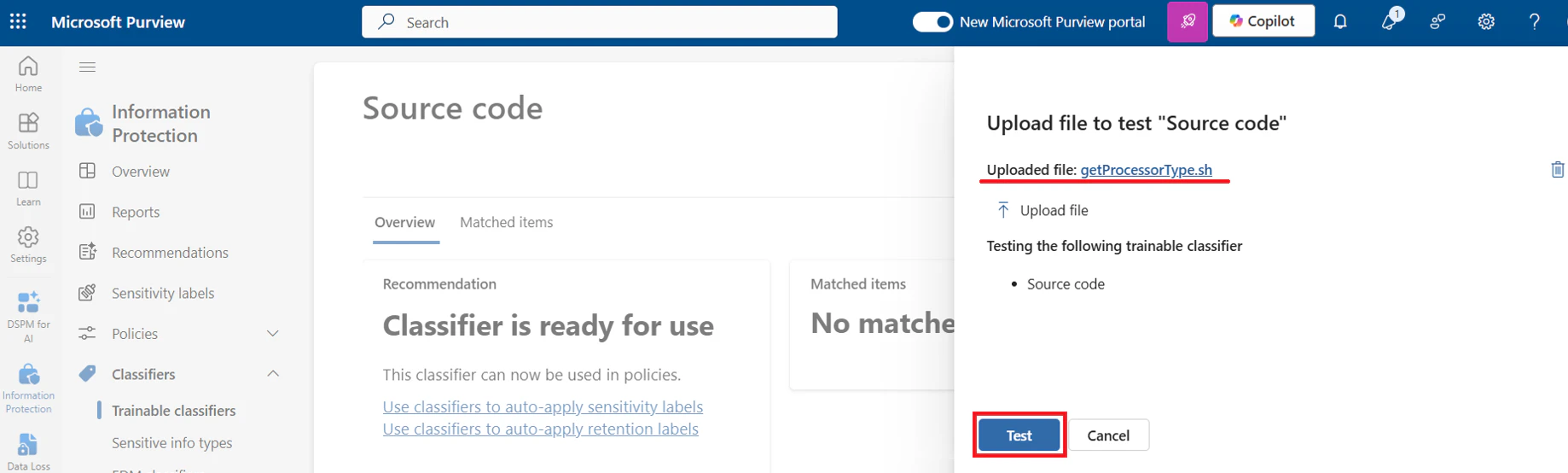Click the Overview nav icon
The height and width of the screenshot is (473, 1568).
point(87,171)
